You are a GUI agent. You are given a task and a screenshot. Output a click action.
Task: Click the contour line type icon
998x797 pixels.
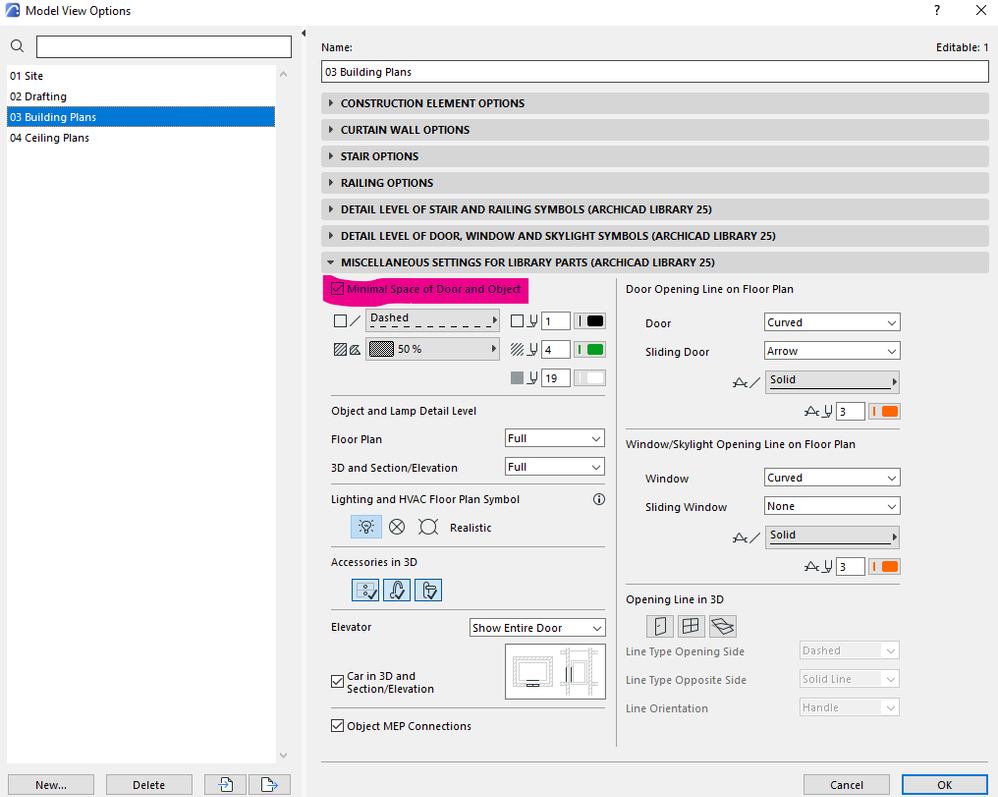pos(347,321)
